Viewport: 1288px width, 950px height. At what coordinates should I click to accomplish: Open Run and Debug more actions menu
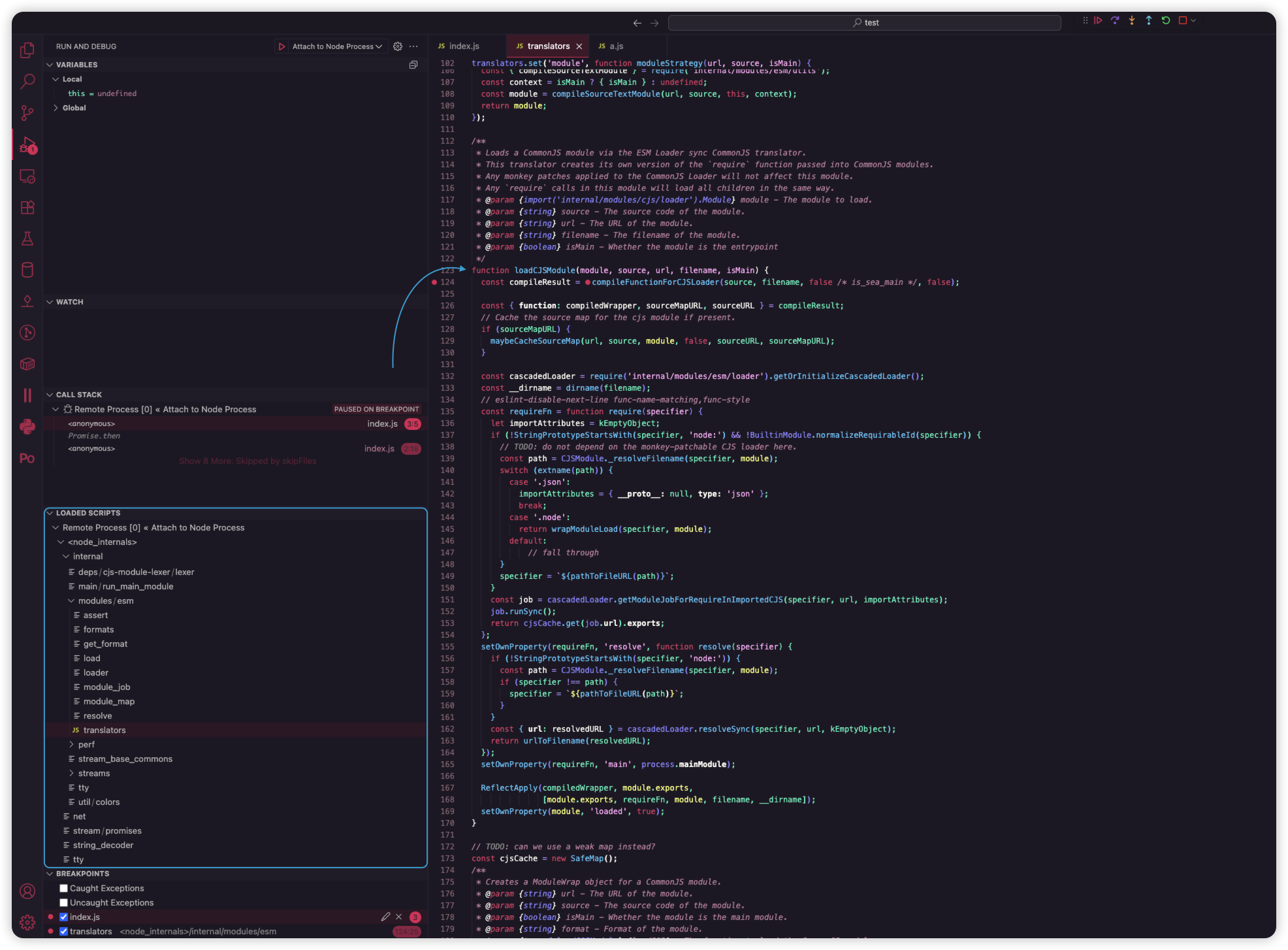pos(413,46)
